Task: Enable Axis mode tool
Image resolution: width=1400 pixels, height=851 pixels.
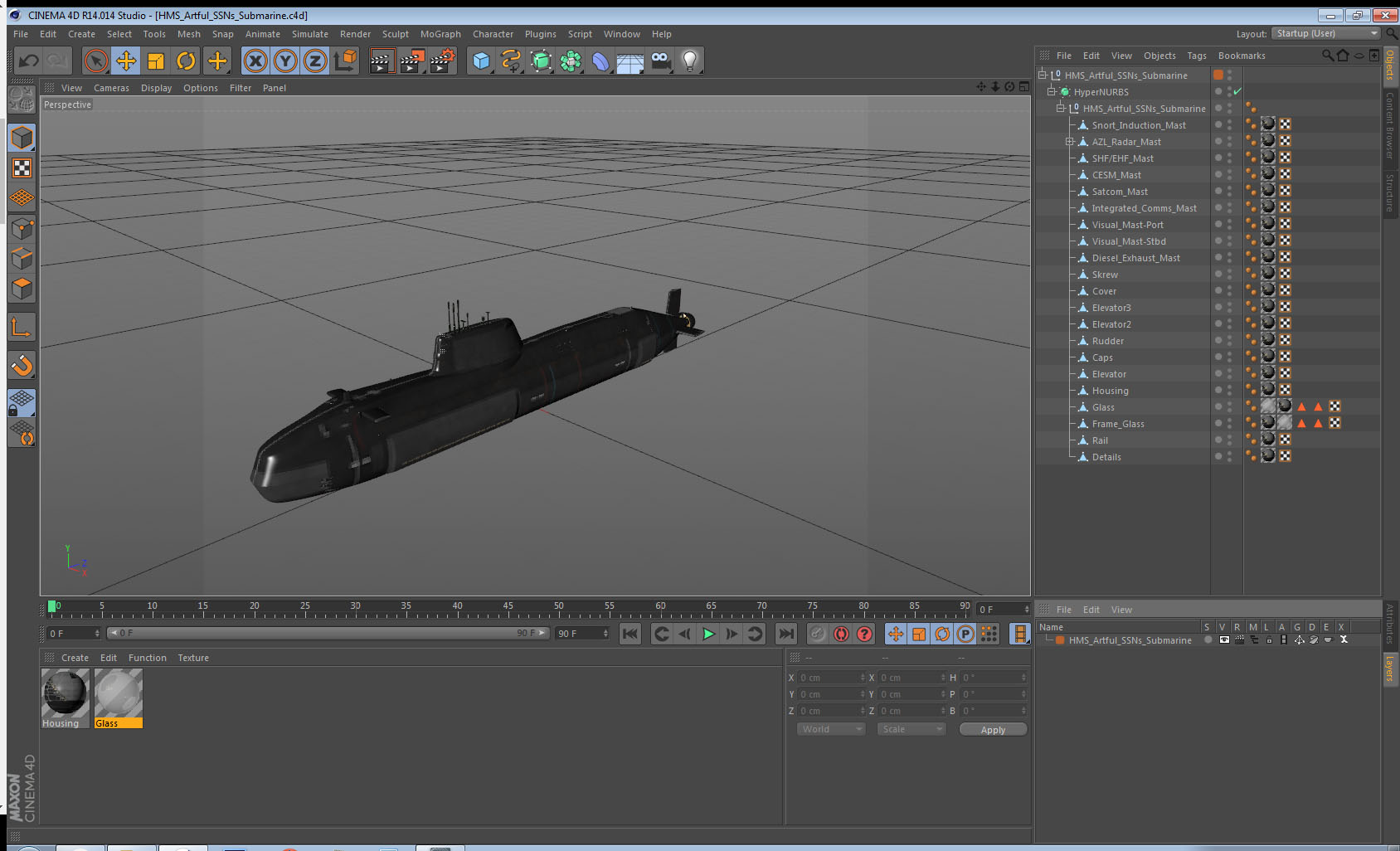Action: point(22,328)
